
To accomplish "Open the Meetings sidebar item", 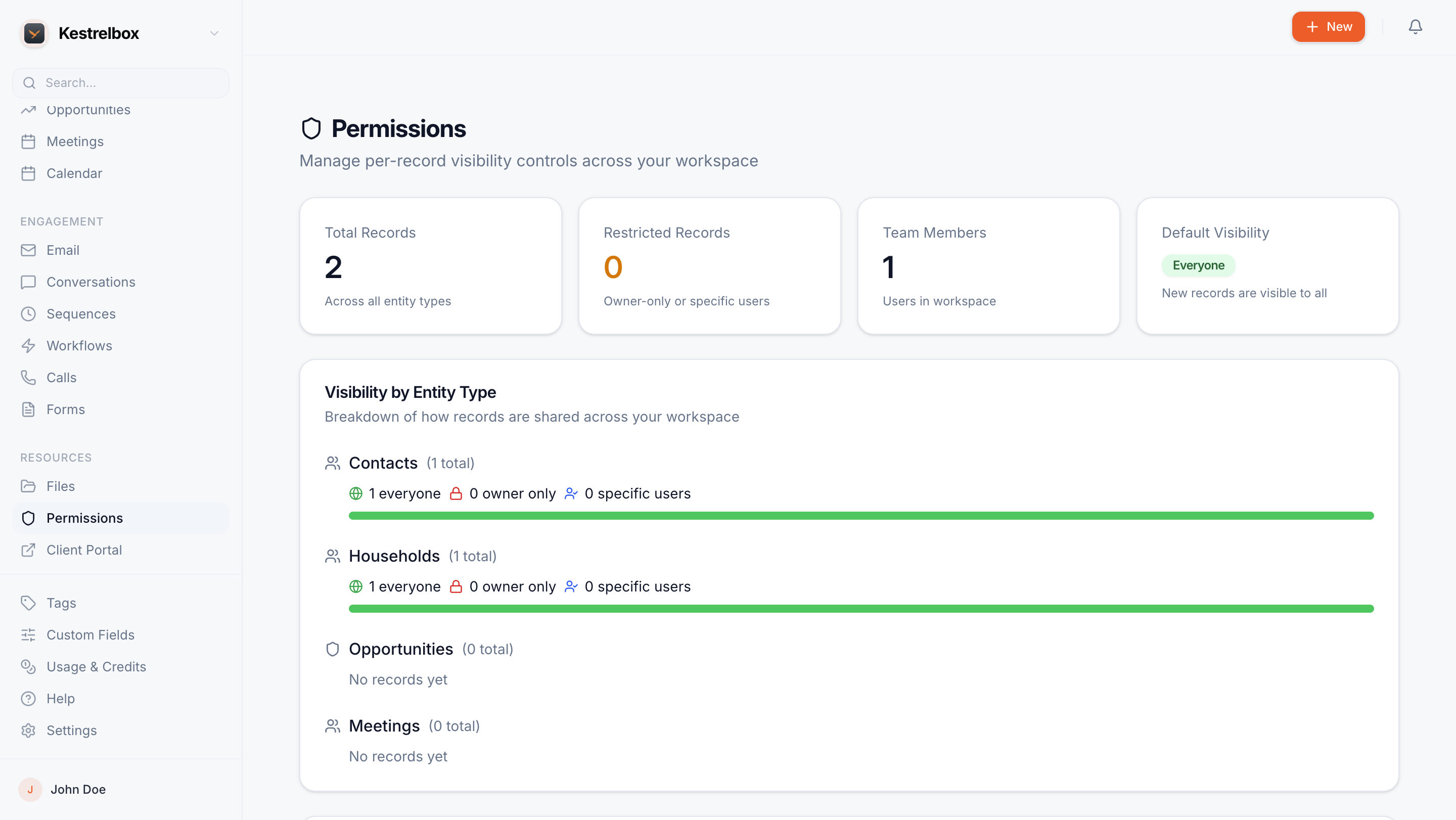I will (x=75, y=142).
